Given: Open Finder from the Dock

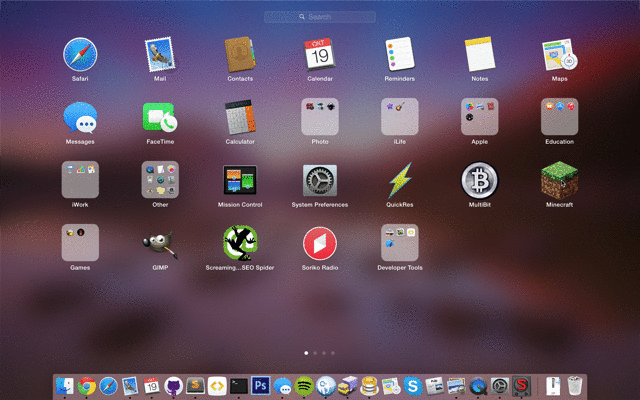Looking at the screenshot, I should (64, 386).
